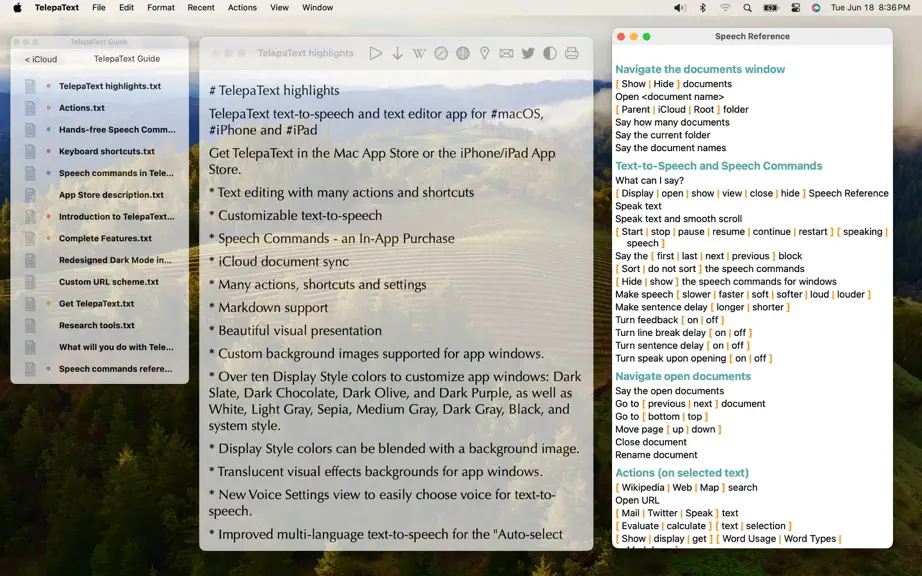This screenshot has width=922, height=576.
Task: Open the Format menu
Action: pos(161,8)
